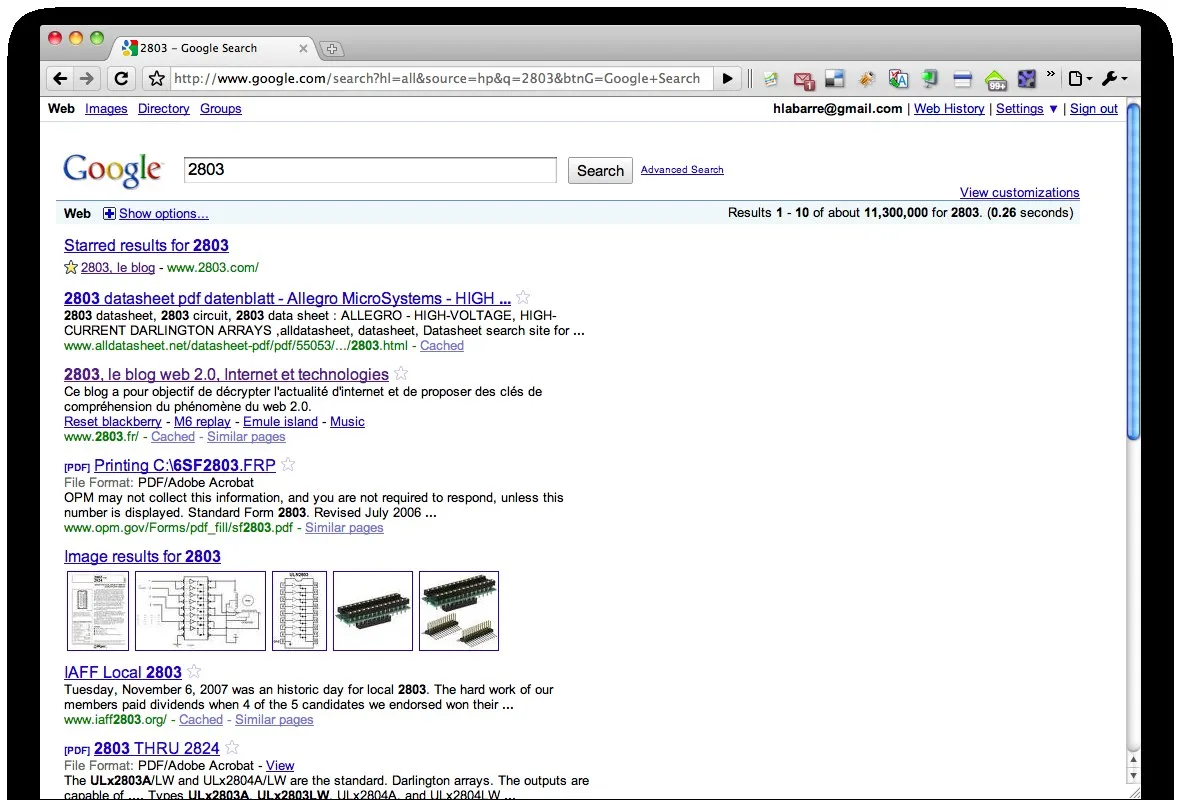Open '2803, le blog web 2.0' result
This screenshot has height=800, width=1181.
pyautogui.click(x=226, y=374)
